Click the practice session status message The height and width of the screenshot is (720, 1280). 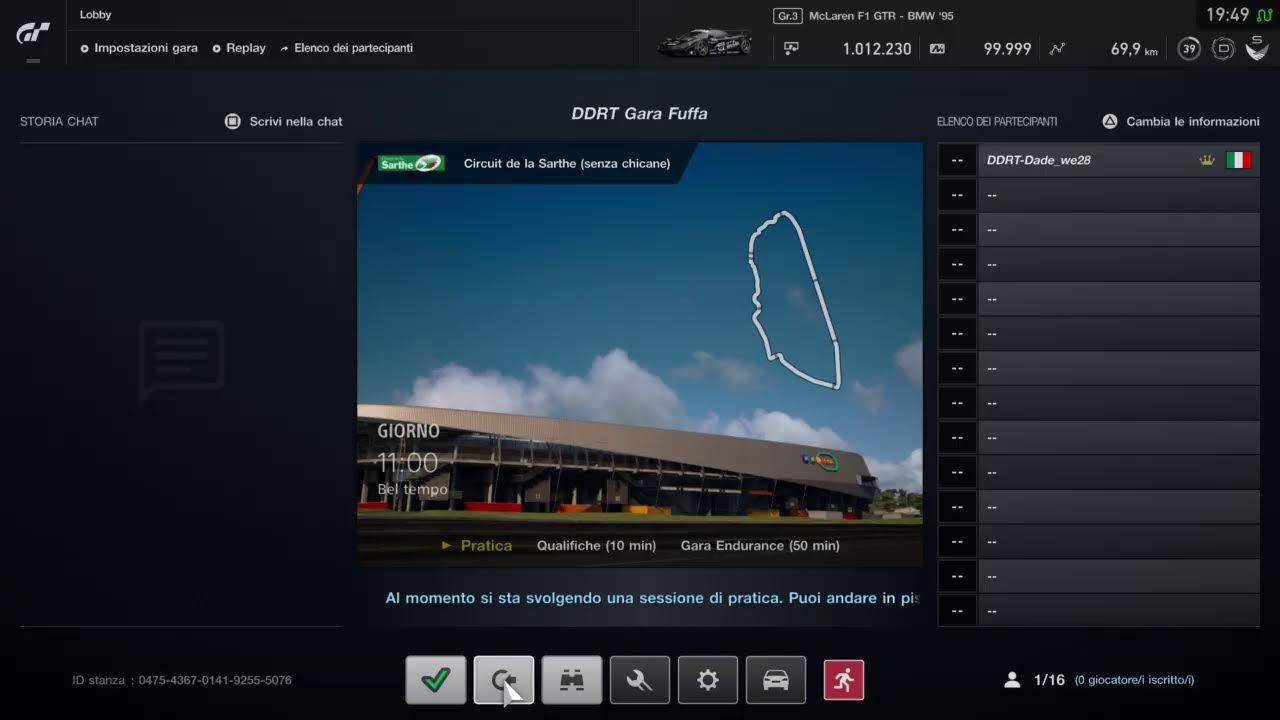[x=652, y=598]
